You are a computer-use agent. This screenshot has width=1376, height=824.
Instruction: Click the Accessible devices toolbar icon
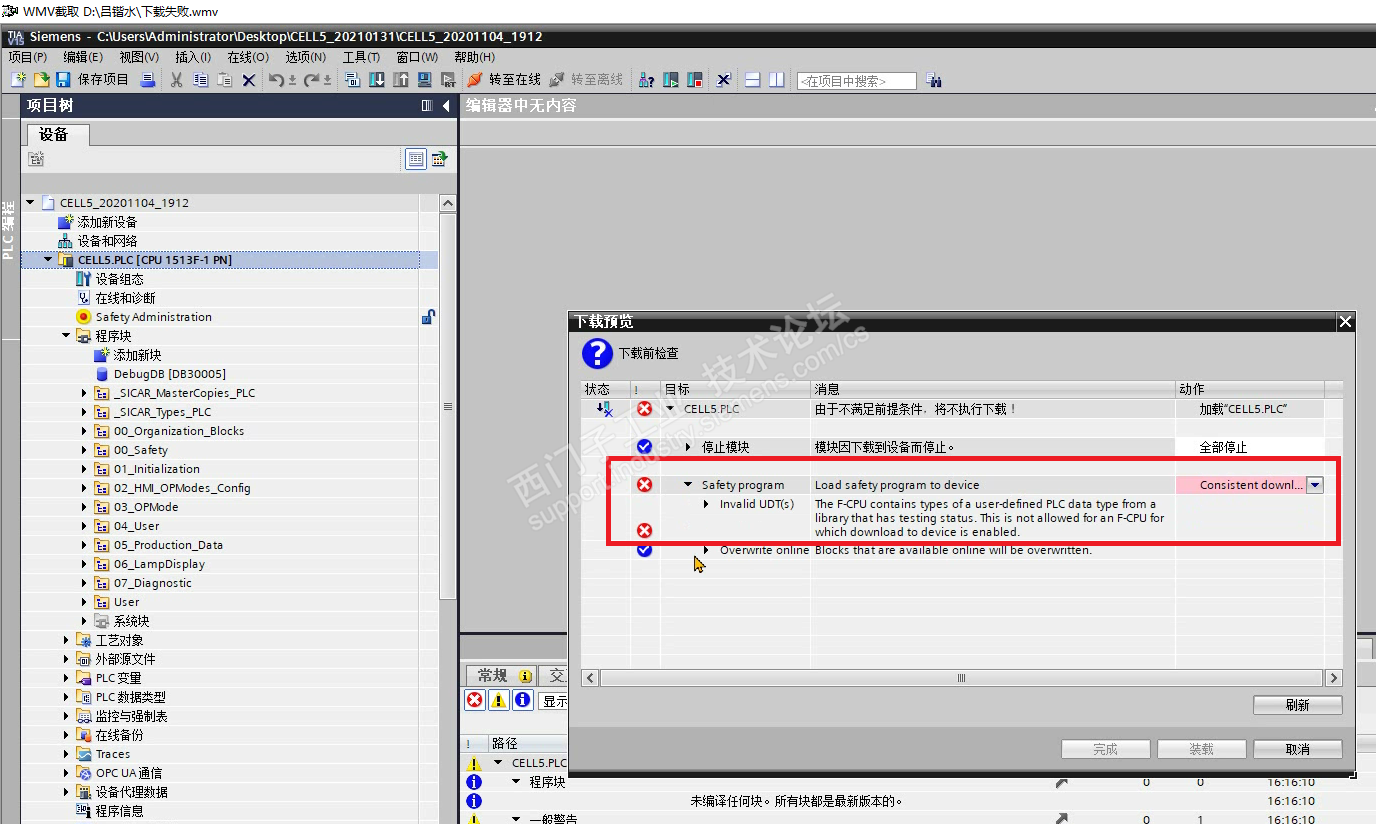pyautogui.click(x=647, y=80)
